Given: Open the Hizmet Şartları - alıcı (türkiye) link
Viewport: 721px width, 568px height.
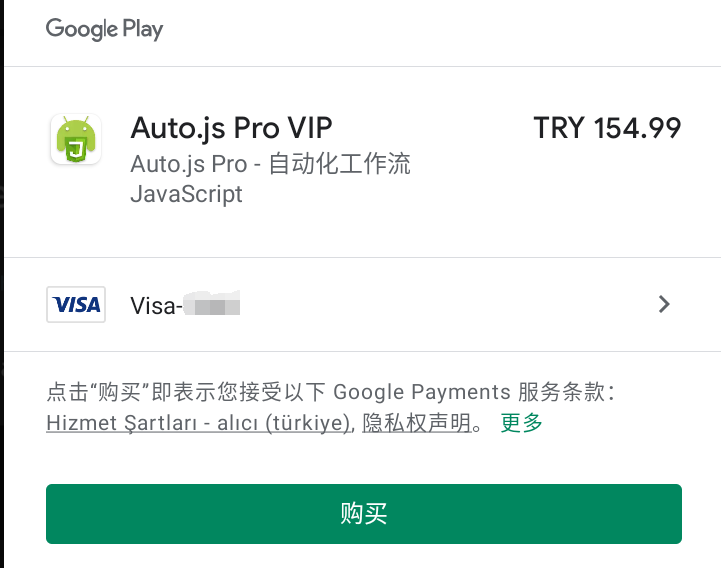Looking at the screenshot, I should click(x=199, y=423).
